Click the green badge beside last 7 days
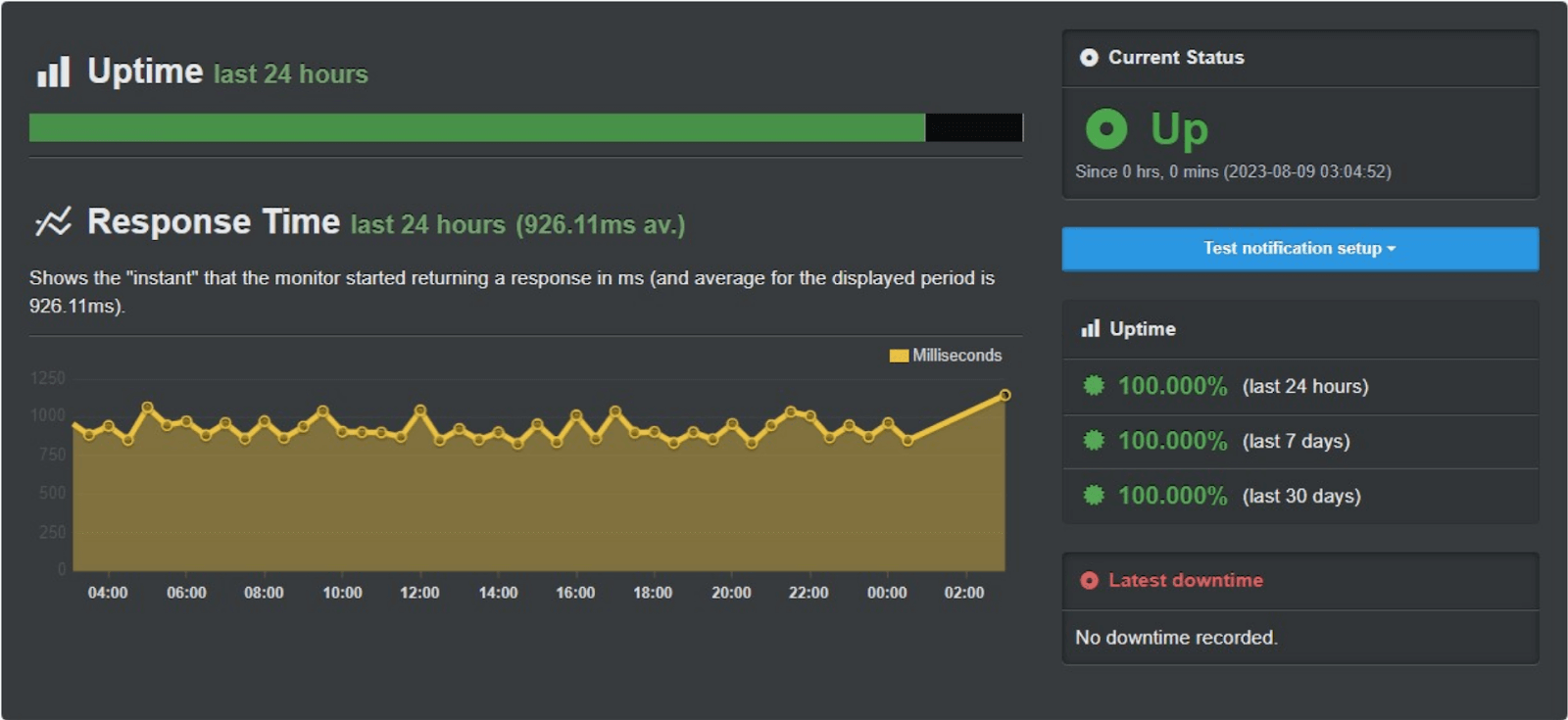This screenshot has width=1568, height=720. point(1094,440)
